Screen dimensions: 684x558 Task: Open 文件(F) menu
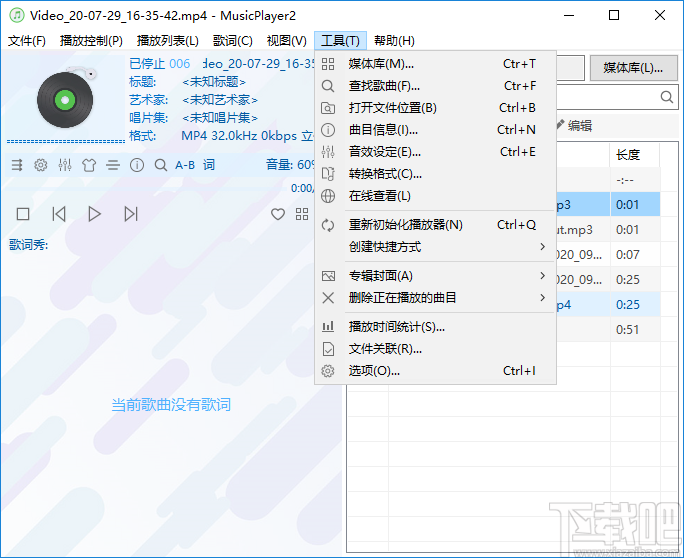(27, 41)
